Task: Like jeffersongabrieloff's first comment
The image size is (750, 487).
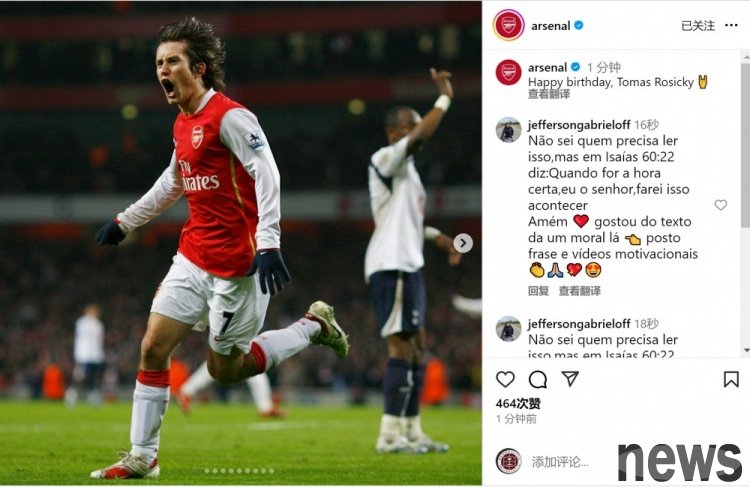Action: (720, 205)
